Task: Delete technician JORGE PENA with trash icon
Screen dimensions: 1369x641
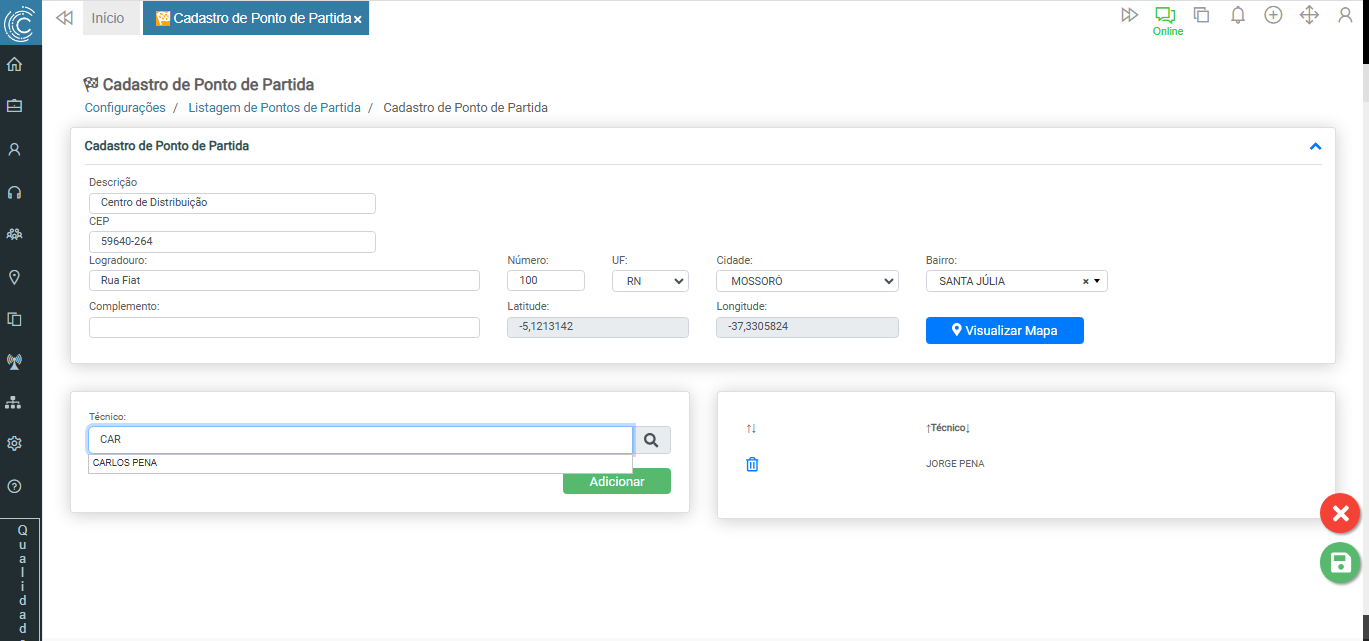Action: click(x=752, y=464)
